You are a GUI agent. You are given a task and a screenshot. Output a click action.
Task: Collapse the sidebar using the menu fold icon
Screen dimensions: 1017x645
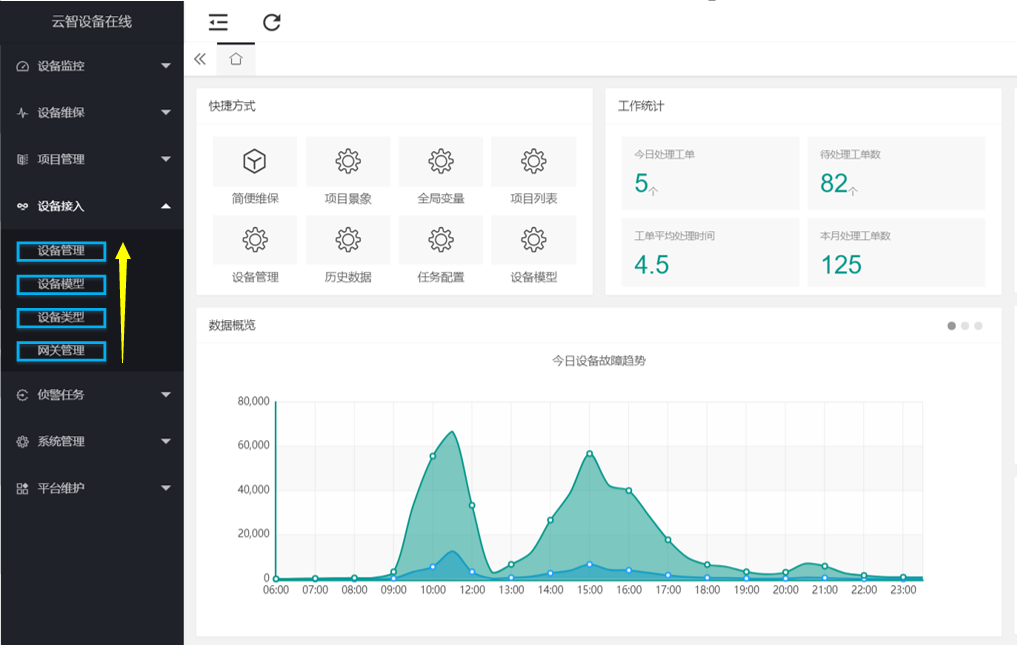(219, 23)
